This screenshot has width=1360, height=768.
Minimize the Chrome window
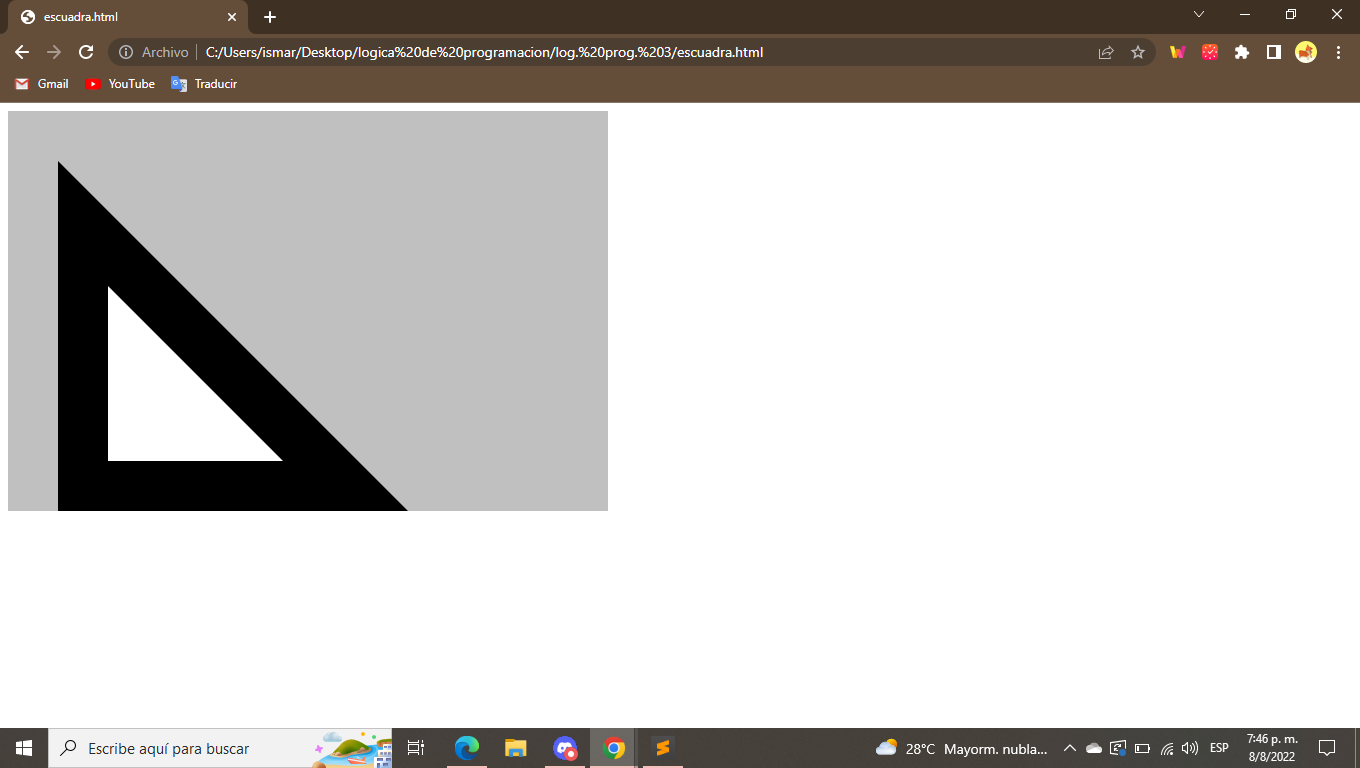click(x=1245, y=15)
